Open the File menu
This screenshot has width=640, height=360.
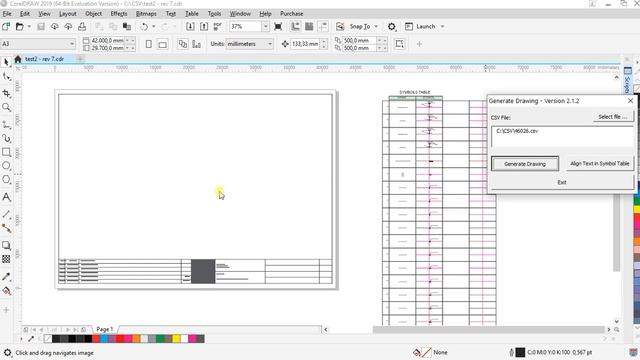[x=7, y=13]
